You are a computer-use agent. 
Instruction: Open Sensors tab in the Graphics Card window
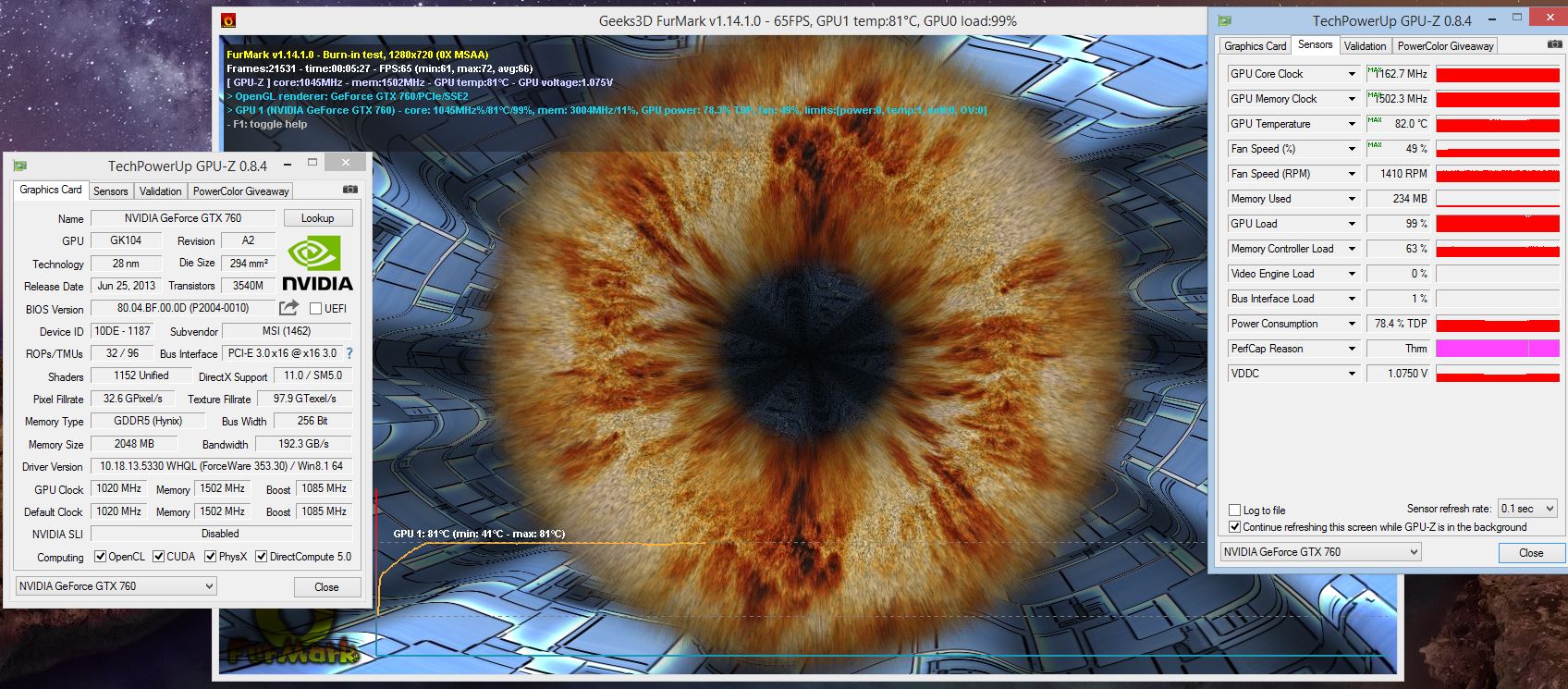(x=110, y=191)
